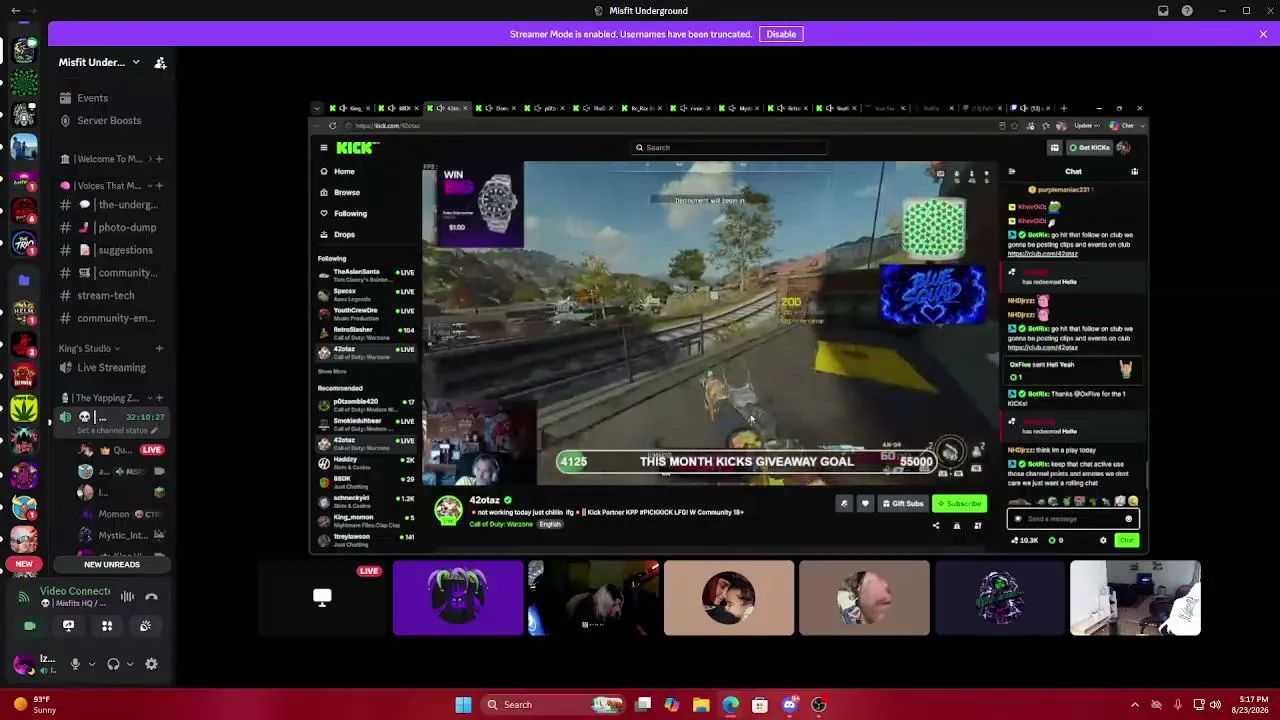Image resolution: width=1280 pixels, height=720 pixels.
Task: Click the Kick hamburger menu in stream
Action: point(324,148)
